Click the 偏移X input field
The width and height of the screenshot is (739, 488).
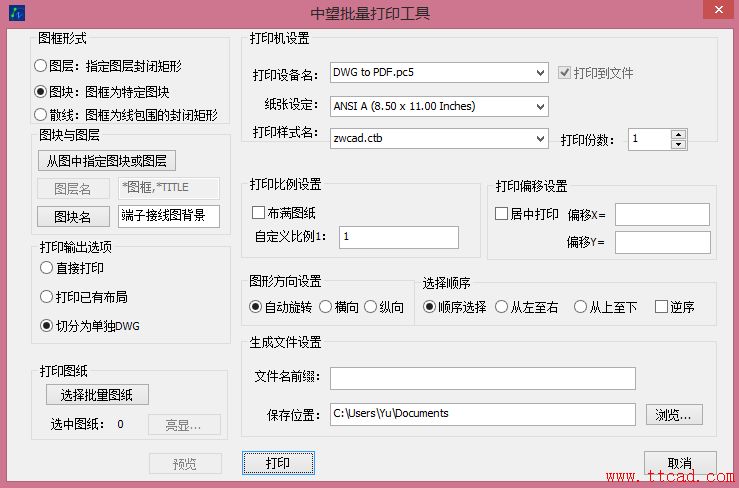click(x=662, y=215)
